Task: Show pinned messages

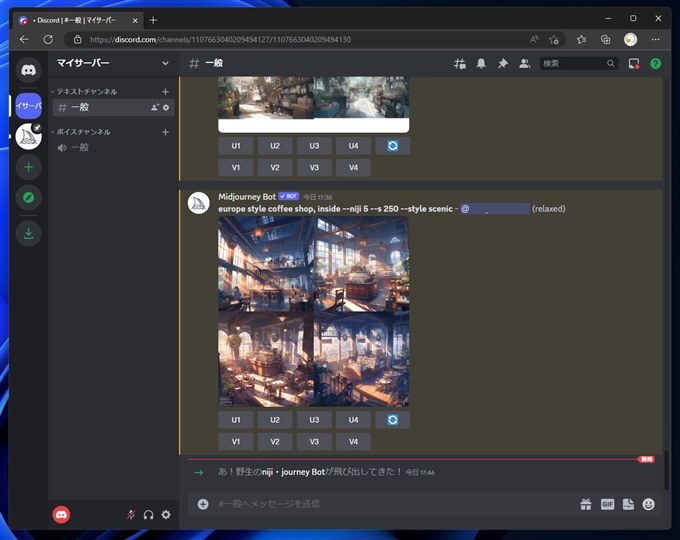Action: (503, 63)
